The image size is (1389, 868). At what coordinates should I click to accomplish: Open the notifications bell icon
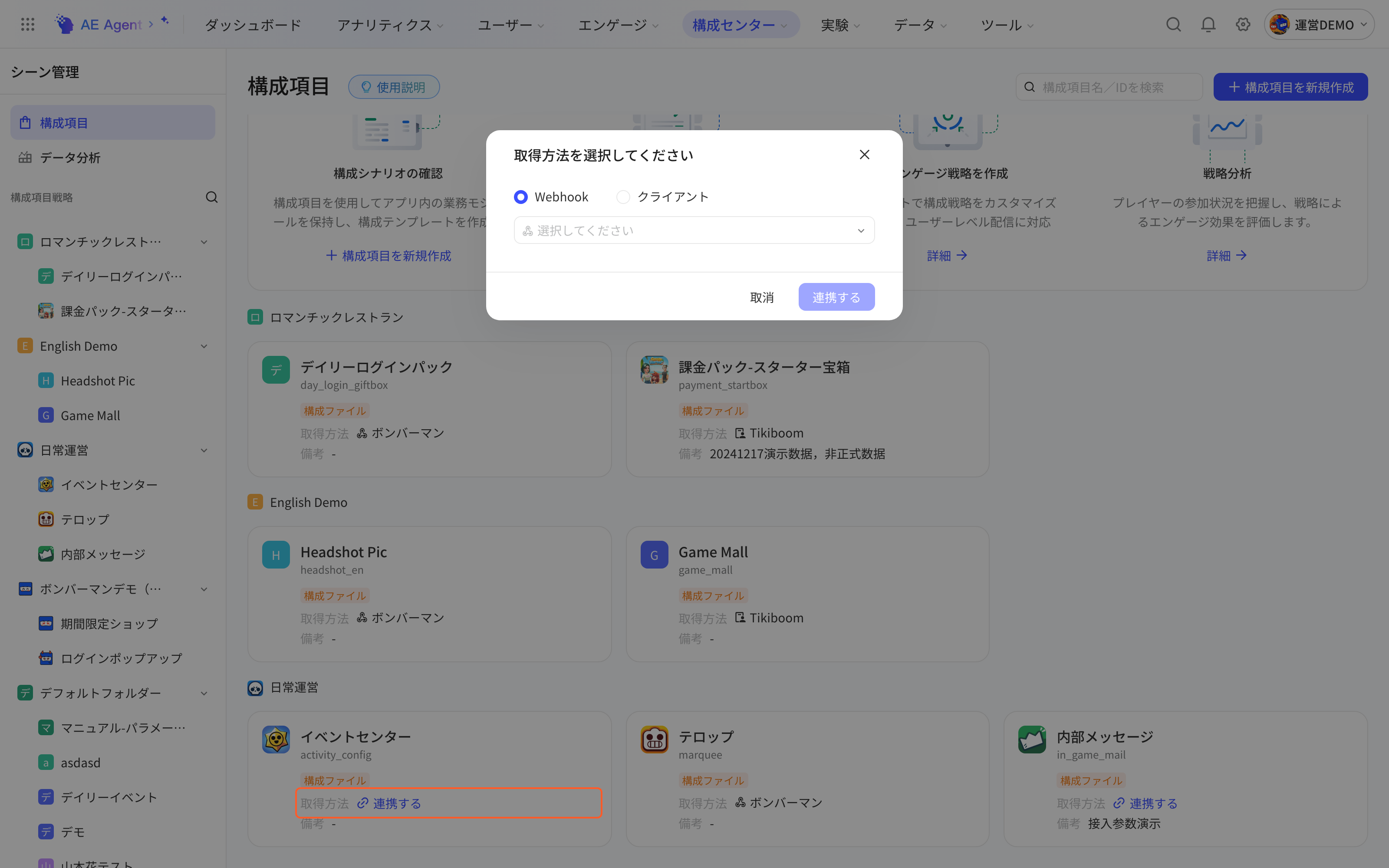(x=1208, y=24)
